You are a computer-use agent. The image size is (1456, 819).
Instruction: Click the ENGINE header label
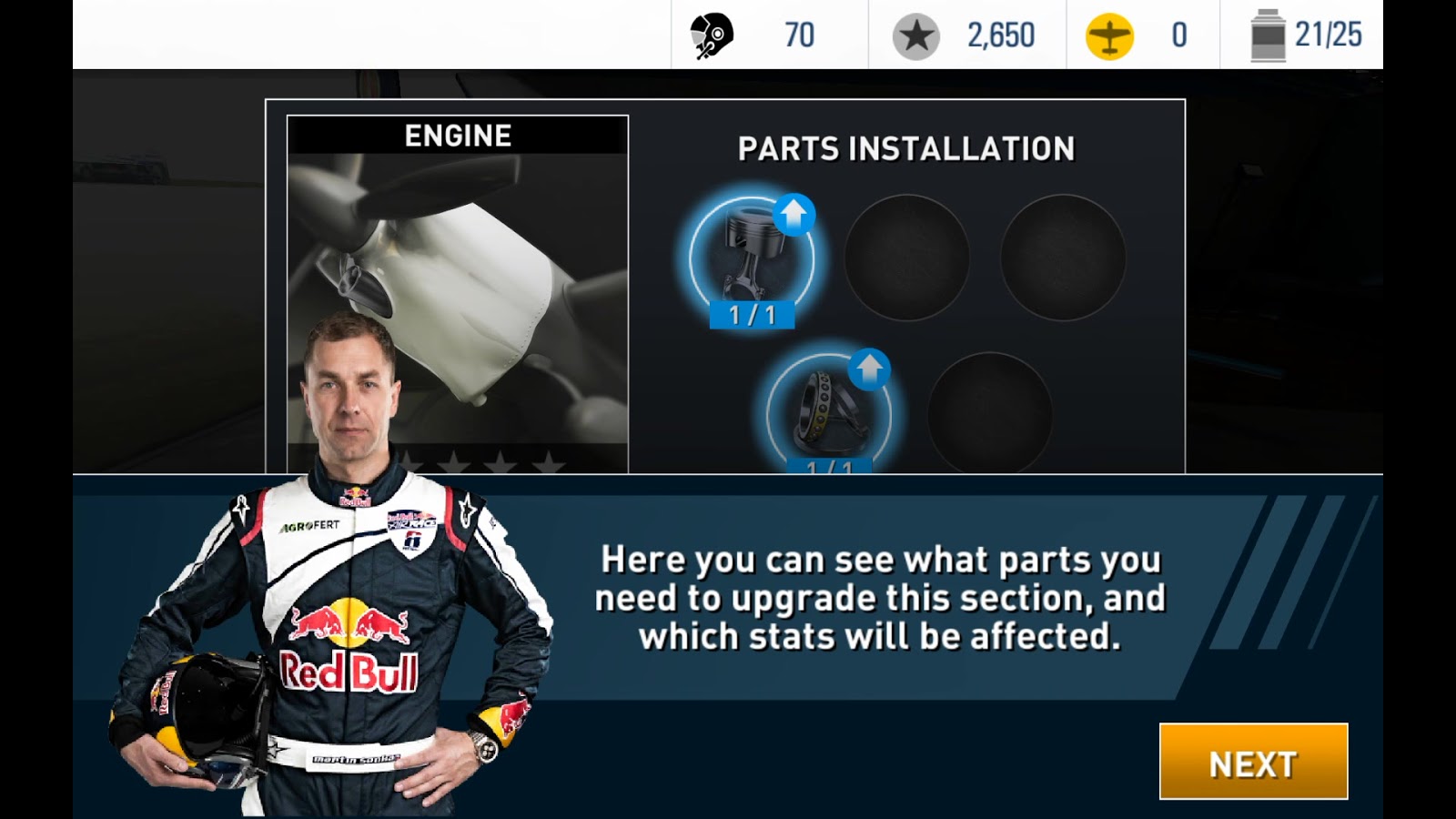pyautogui.click(x=458, y=136)
